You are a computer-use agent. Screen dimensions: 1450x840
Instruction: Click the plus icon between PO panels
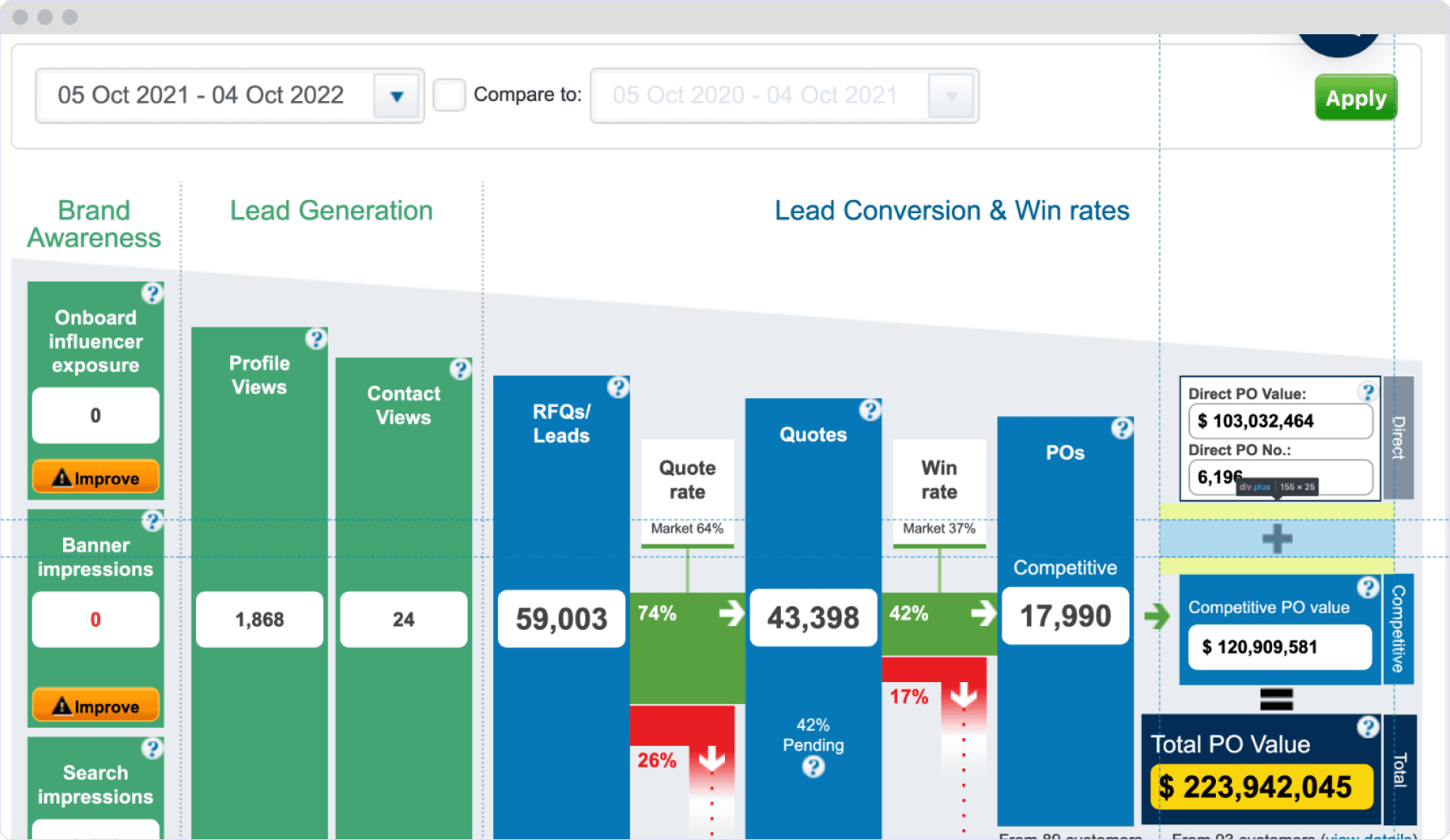[1277, 538]
